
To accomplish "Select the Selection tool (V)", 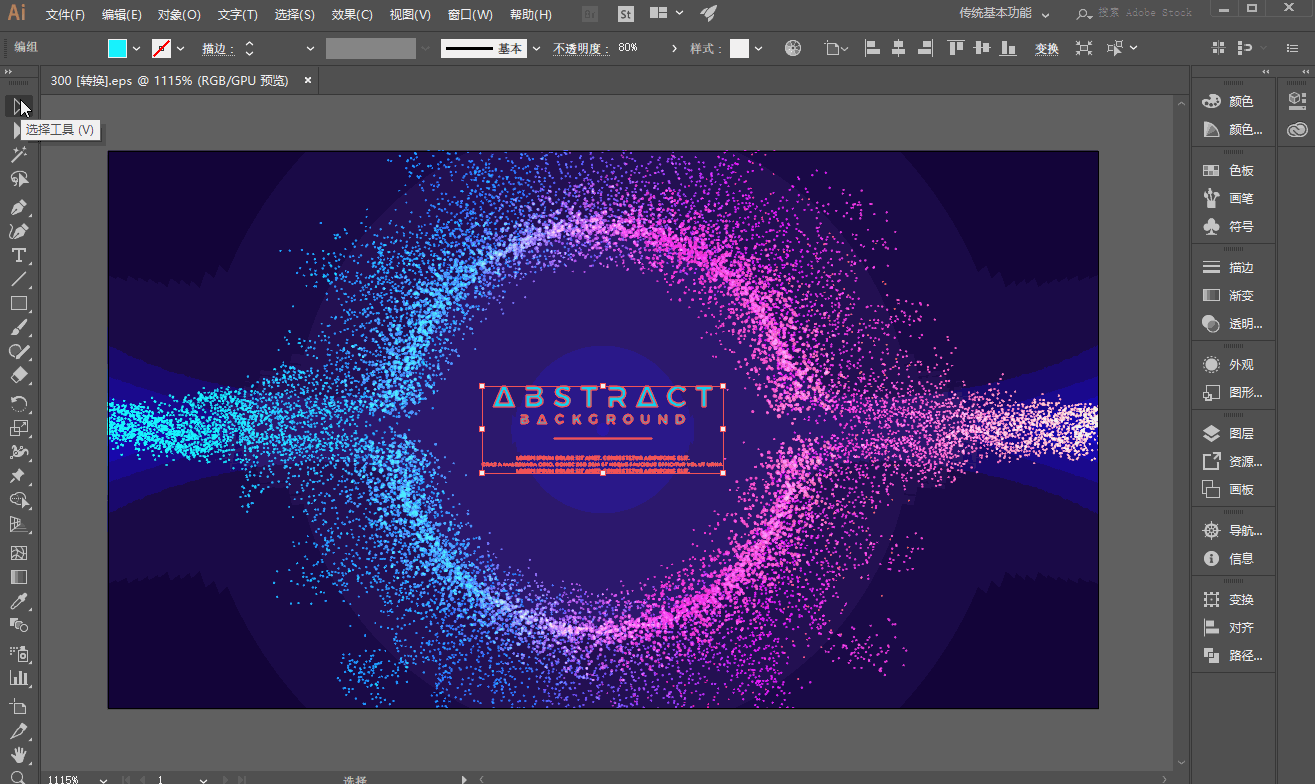I will pos(19,106).
